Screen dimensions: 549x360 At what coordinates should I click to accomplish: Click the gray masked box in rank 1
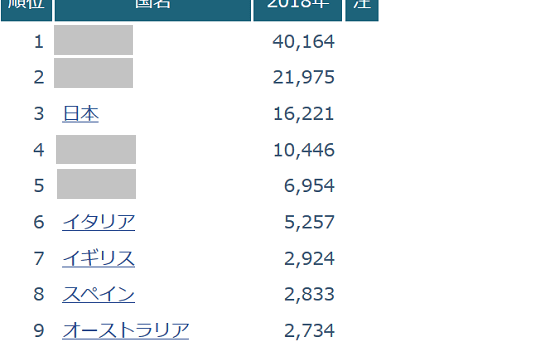[x=93, y=40]
